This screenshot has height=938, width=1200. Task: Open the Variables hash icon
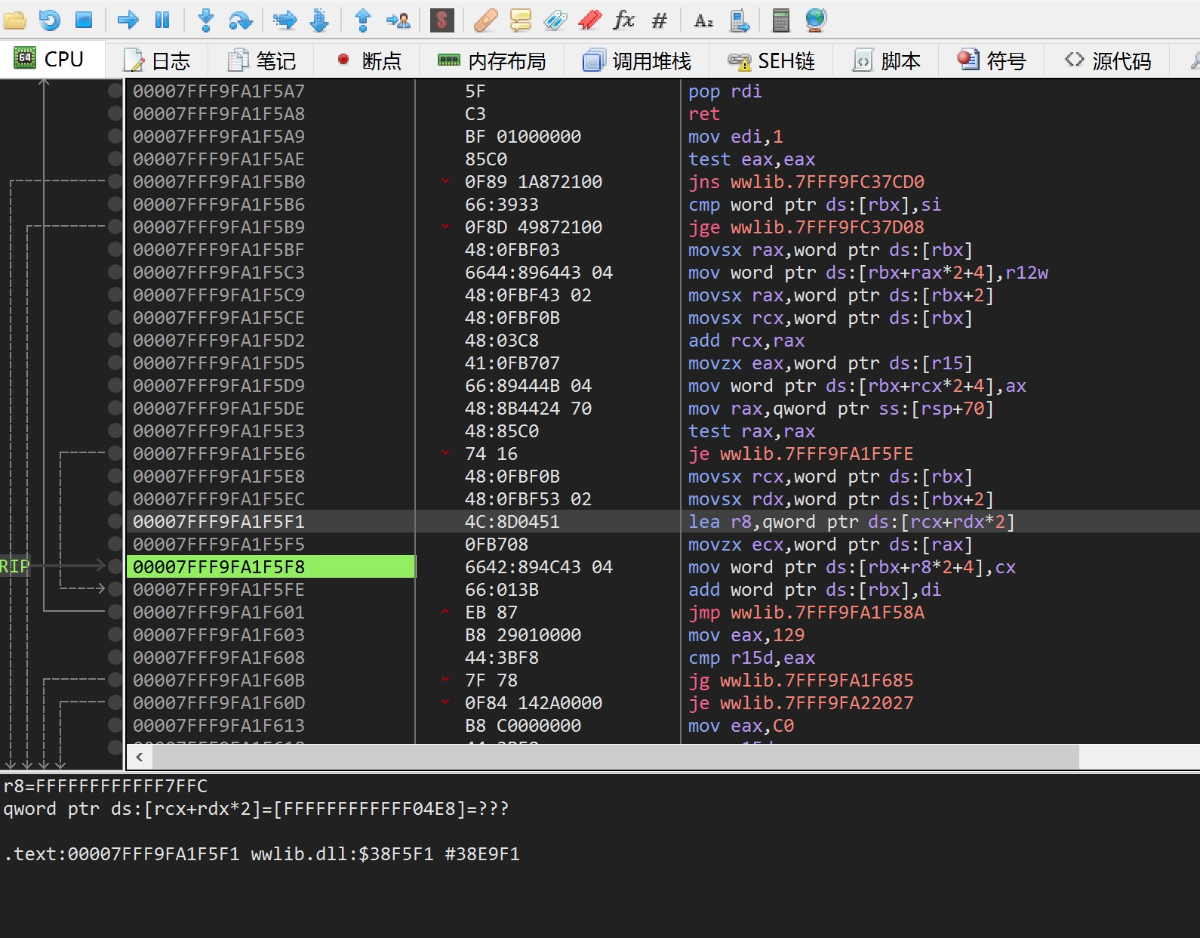coord(659,19)
